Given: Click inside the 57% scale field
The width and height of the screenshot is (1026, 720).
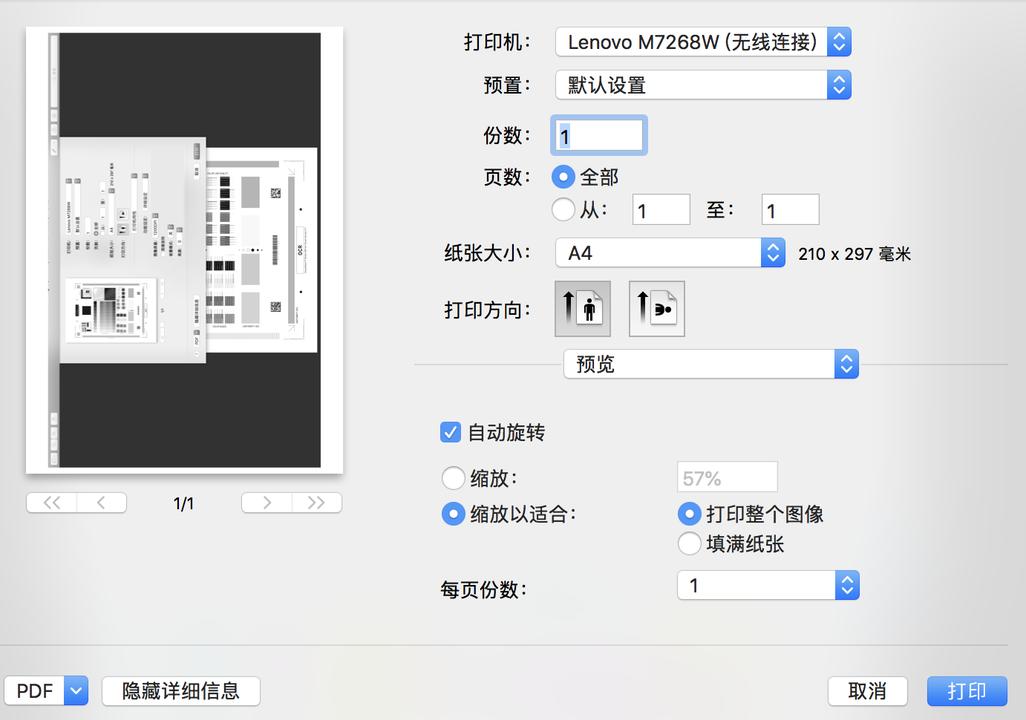Looking at the screenshot, I should pyautogui.click(x=726, y=477).
